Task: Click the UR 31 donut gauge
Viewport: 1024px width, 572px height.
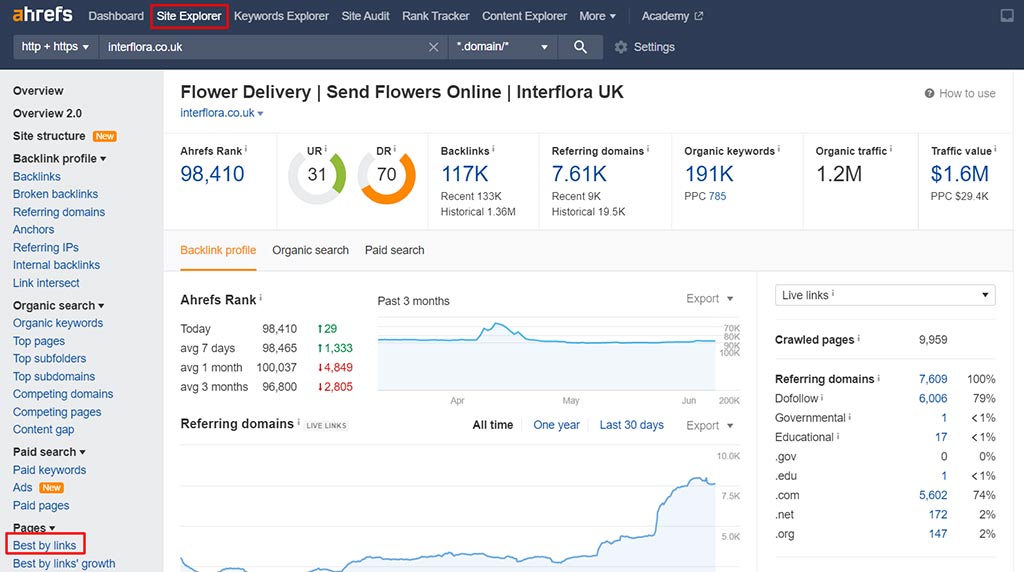Action: [317, 175]
